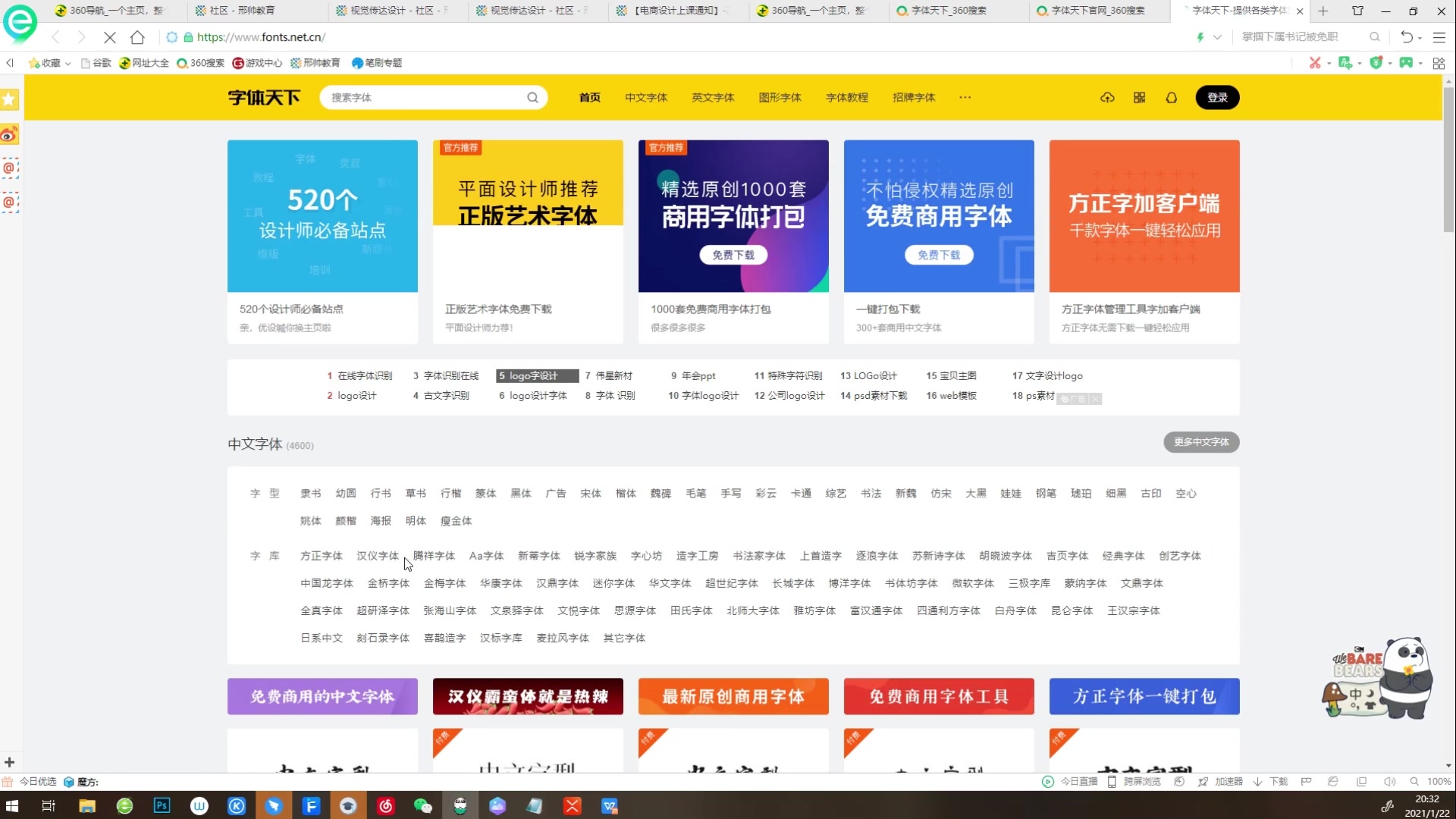Open the 招聘字体 navigation item
The height and width of the screenshot is (819, 1456).
pyautogui.click(x=914, y=98)
